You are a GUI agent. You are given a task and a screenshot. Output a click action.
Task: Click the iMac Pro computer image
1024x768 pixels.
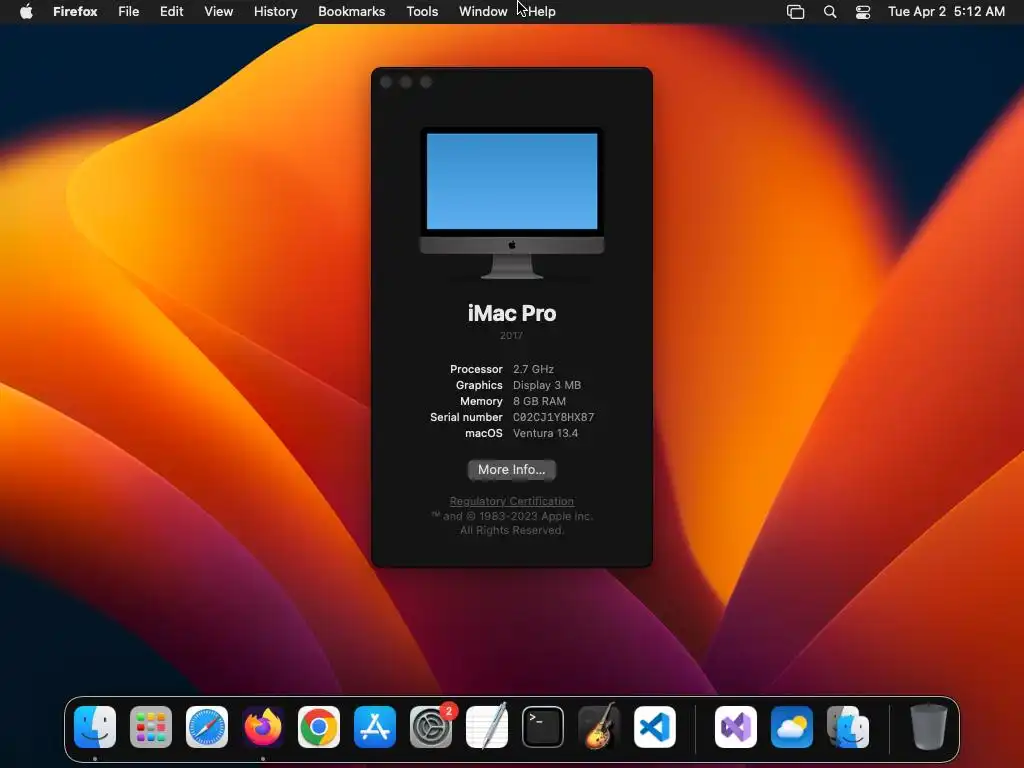coord(512,203)
